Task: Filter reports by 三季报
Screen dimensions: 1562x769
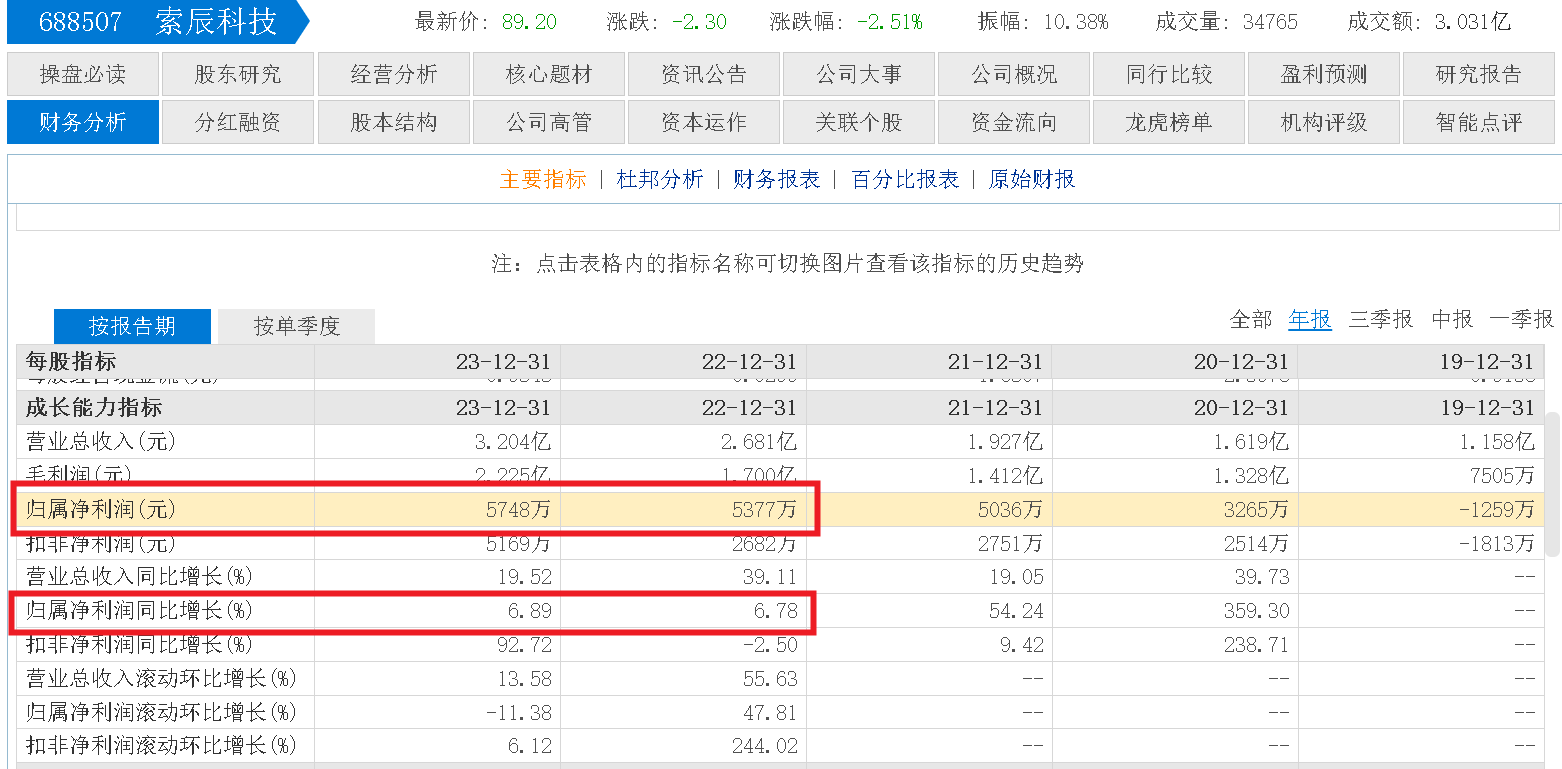Action: (1381, 319)
